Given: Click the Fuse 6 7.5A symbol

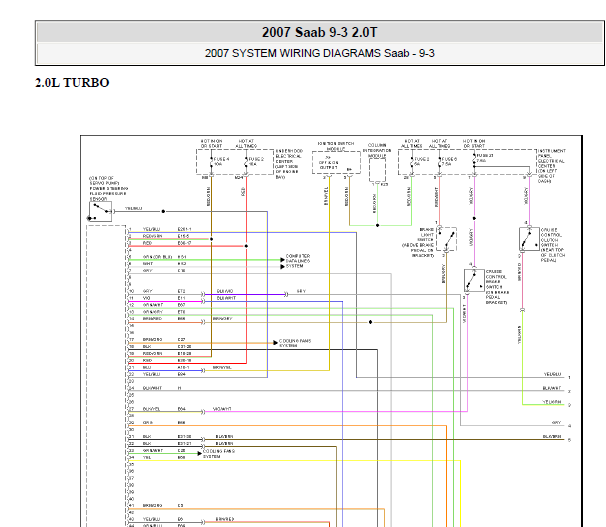Looking at the screenshot, I should [x=439, y=162].
